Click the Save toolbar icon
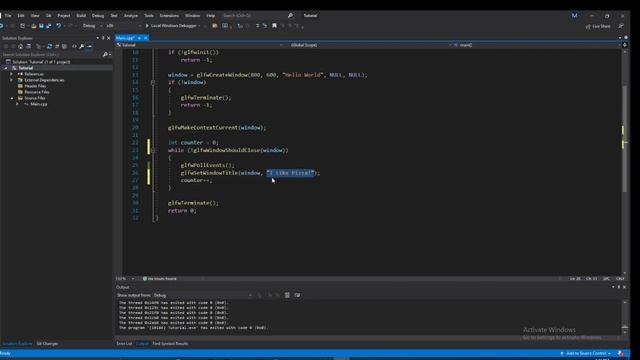The image size is (640, 360). 41,26
